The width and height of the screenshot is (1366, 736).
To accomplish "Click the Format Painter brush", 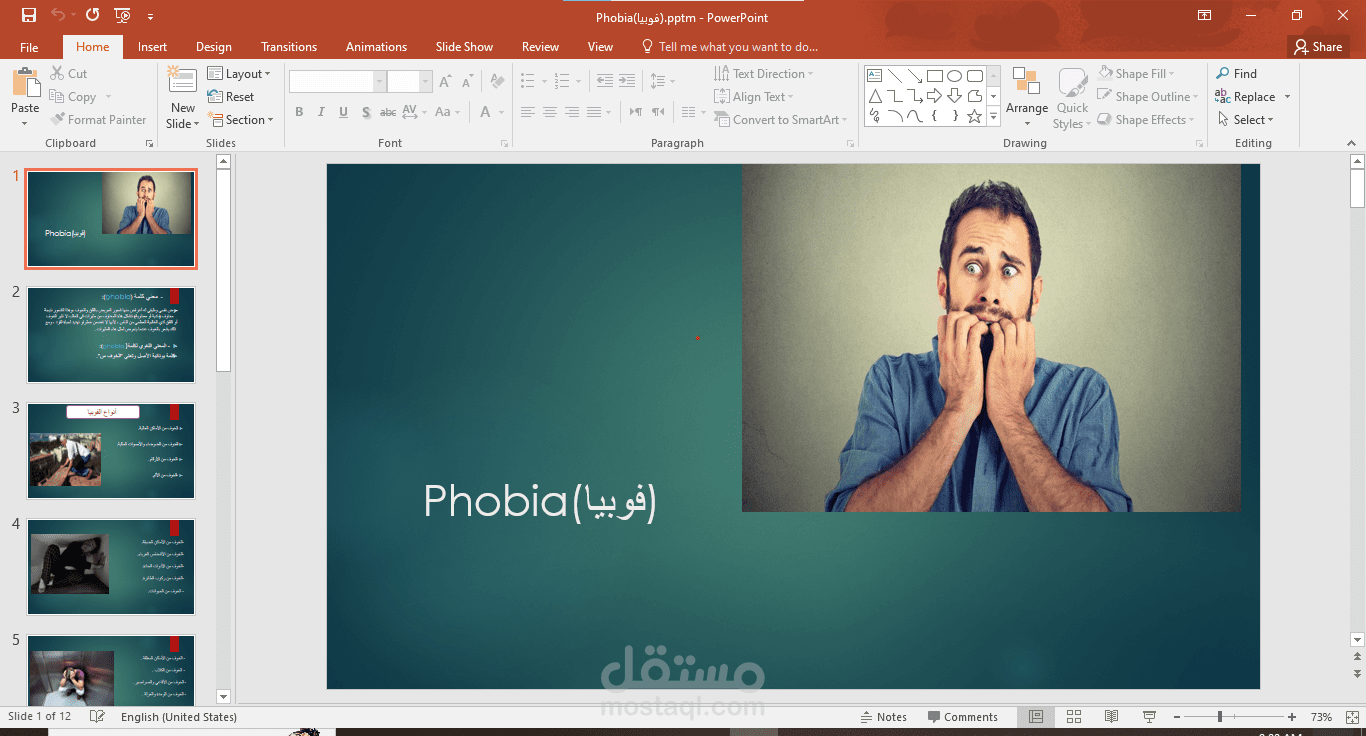I will [58, 120].
